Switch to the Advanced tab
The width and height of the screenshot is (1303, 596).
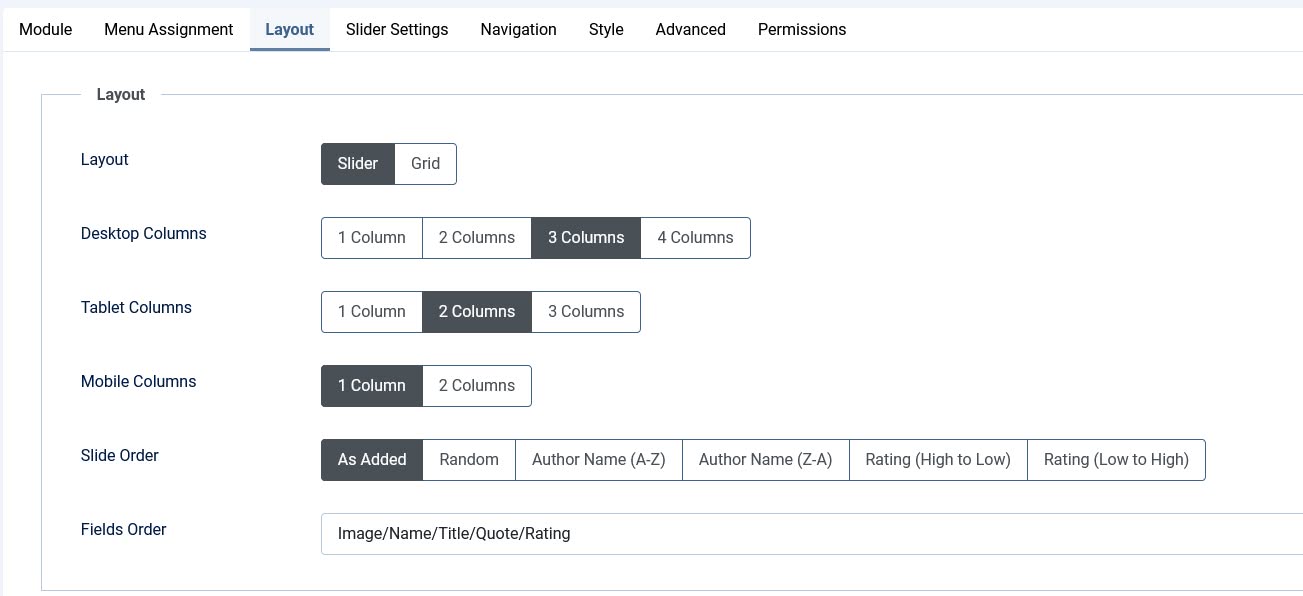(x=690, y=29)
